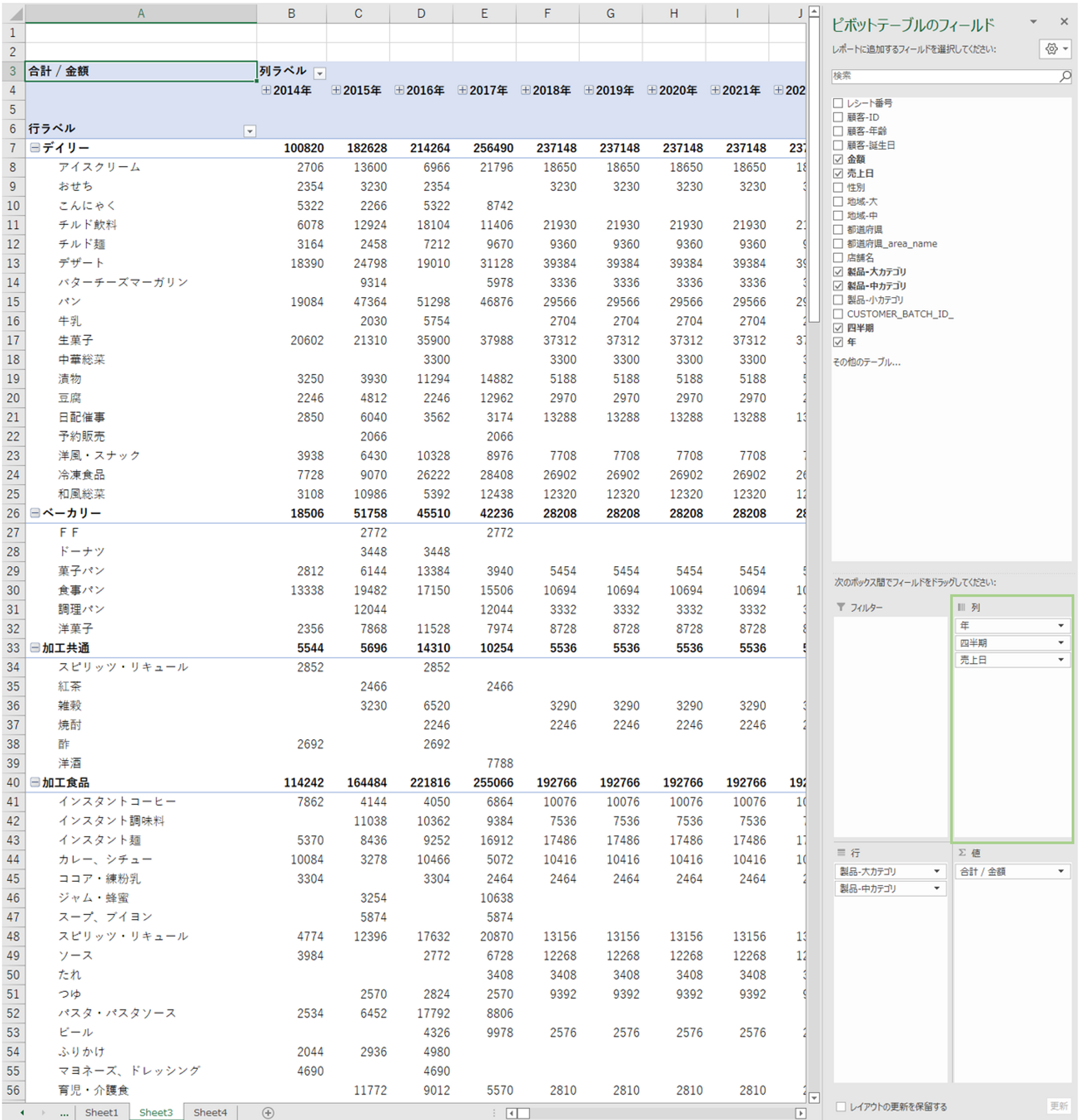Select row 7 header
1081x1120 pixels.
coord(12,148)
